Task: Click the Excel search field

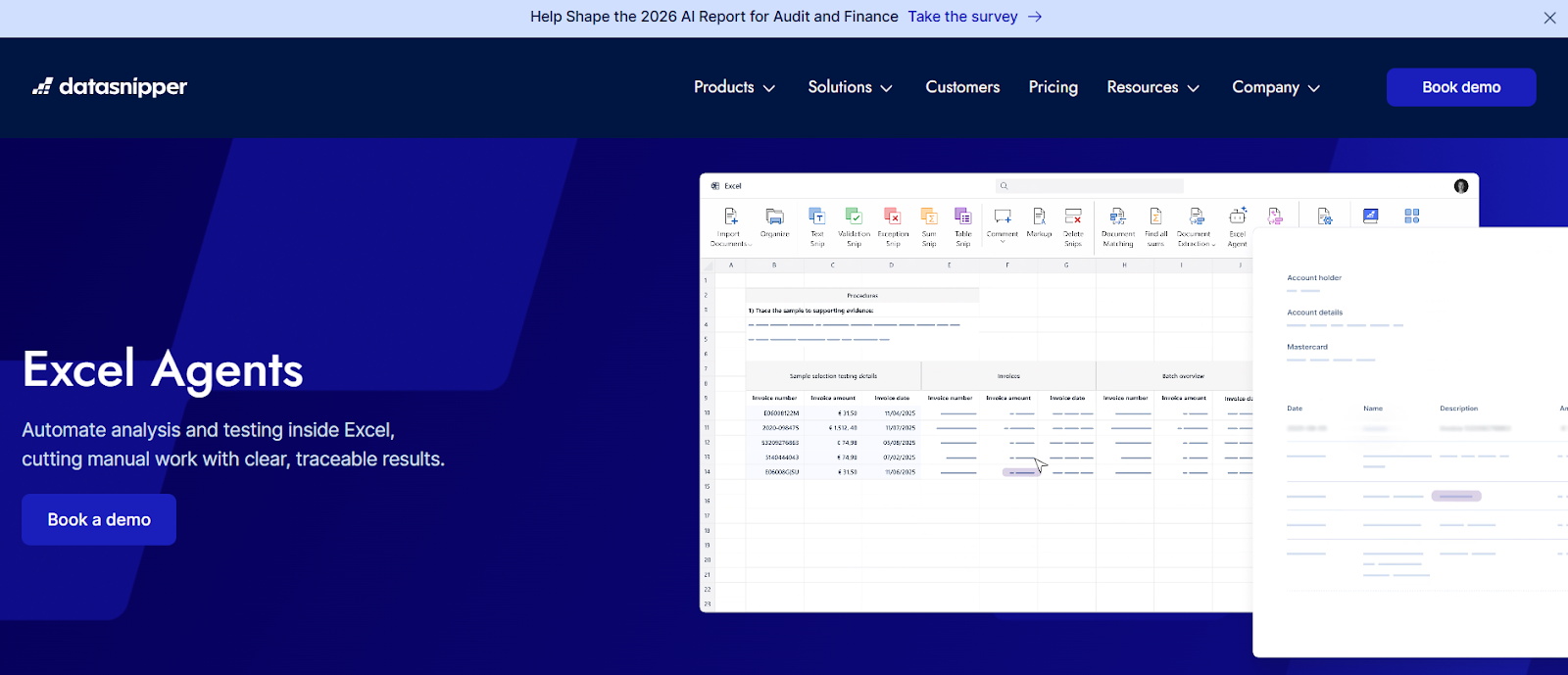Action: [x=1090, y=185]
